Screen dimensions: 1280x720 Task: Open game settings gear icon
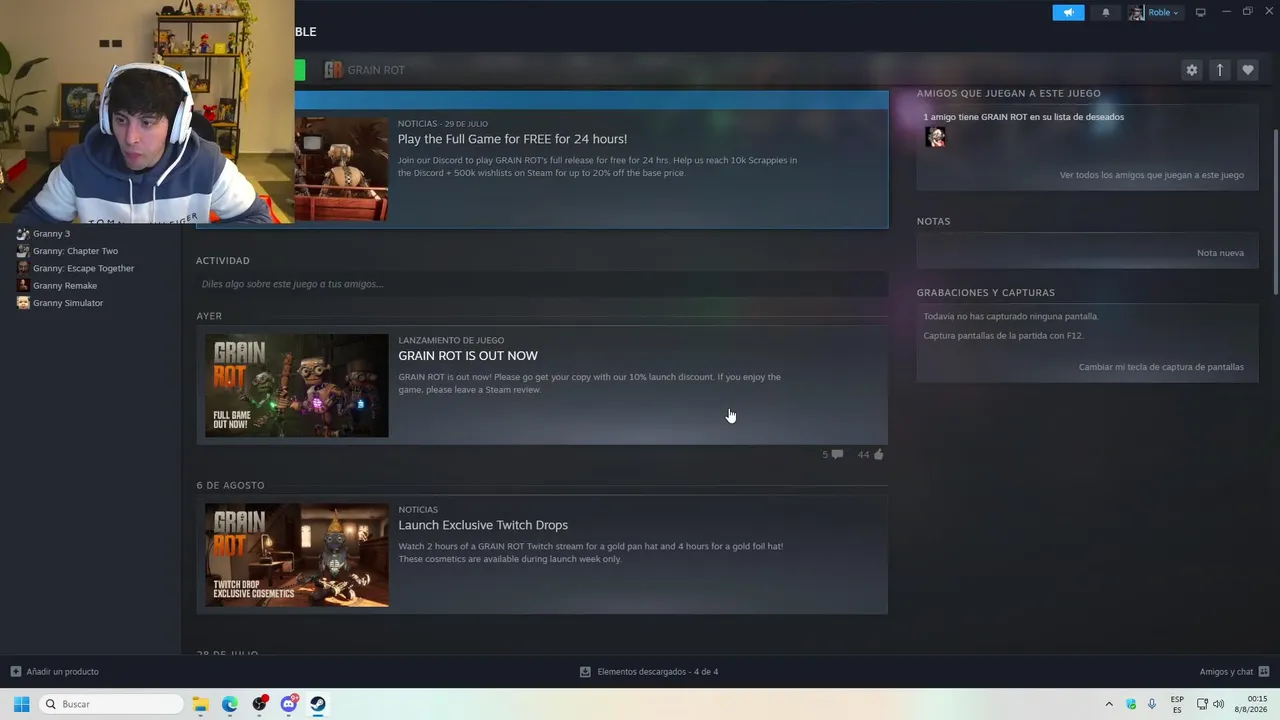1191,70
